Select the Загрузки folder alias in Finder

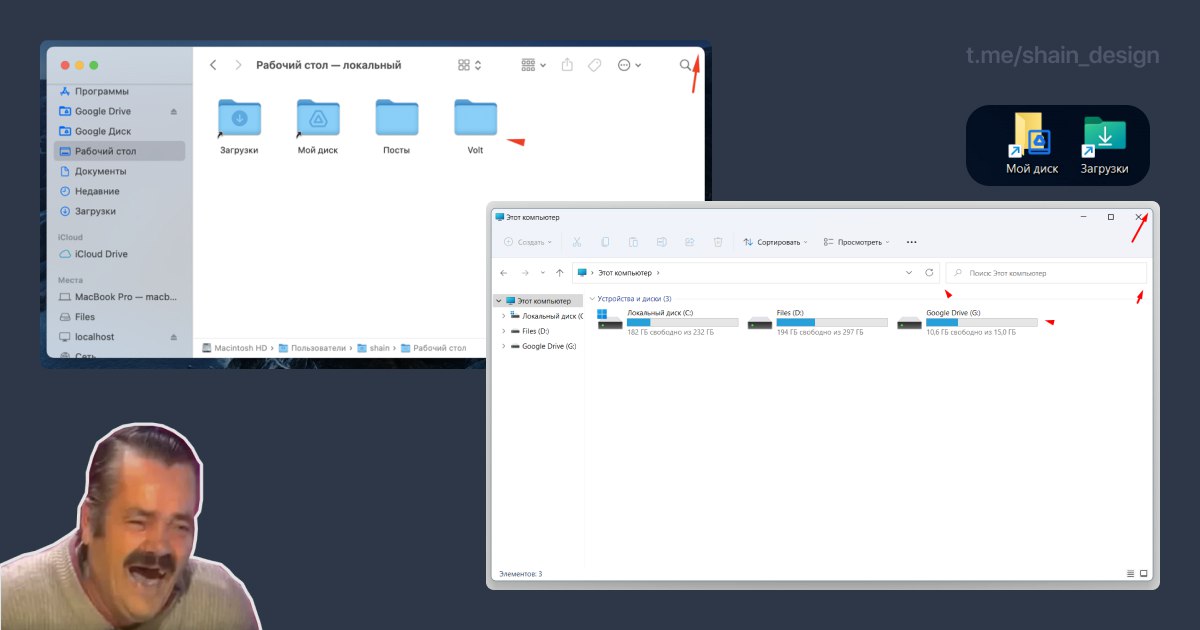(239, 126)
